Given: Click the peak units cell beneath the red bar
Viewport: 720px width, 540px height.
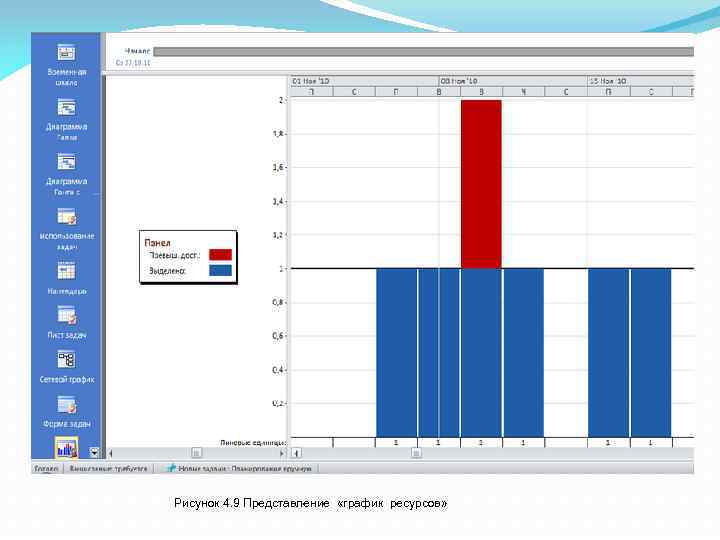Looking at the screenshot, I should (x=481, y=443).
